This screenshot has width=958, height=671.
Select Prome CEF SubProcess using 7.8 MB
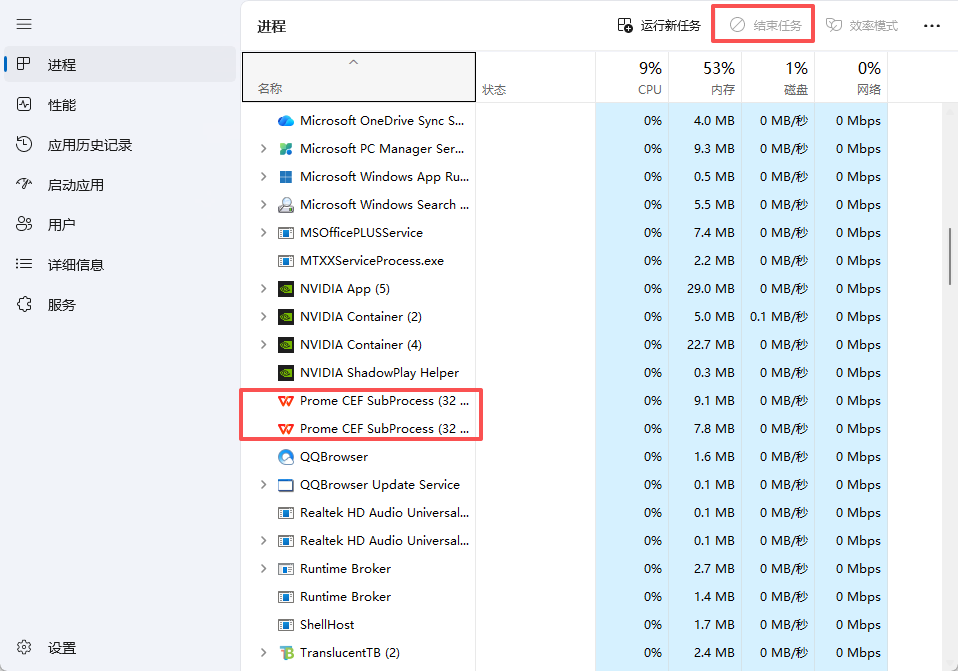coord(384,428)
